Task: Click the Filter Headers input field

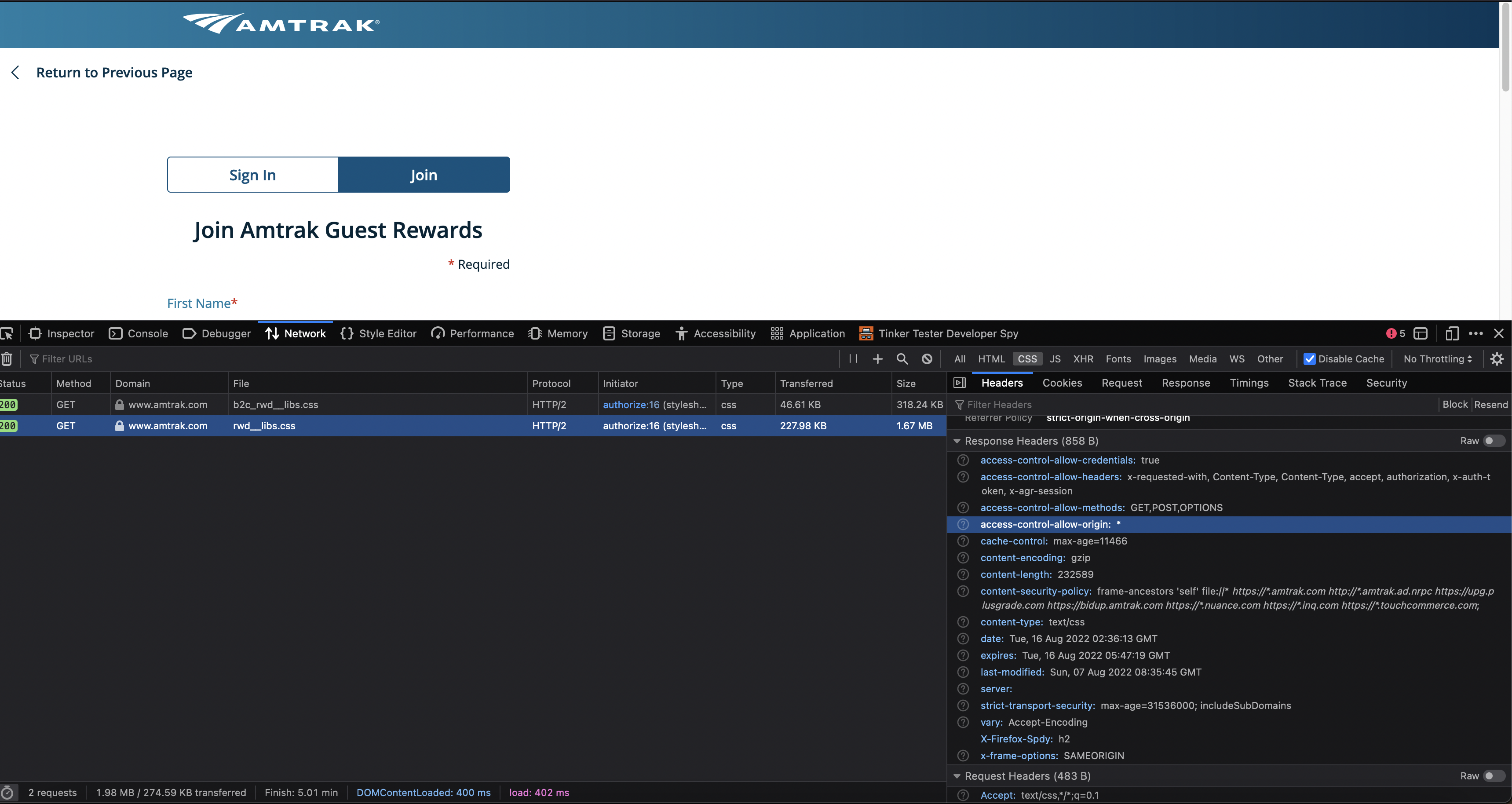Action: point(1194,405)
